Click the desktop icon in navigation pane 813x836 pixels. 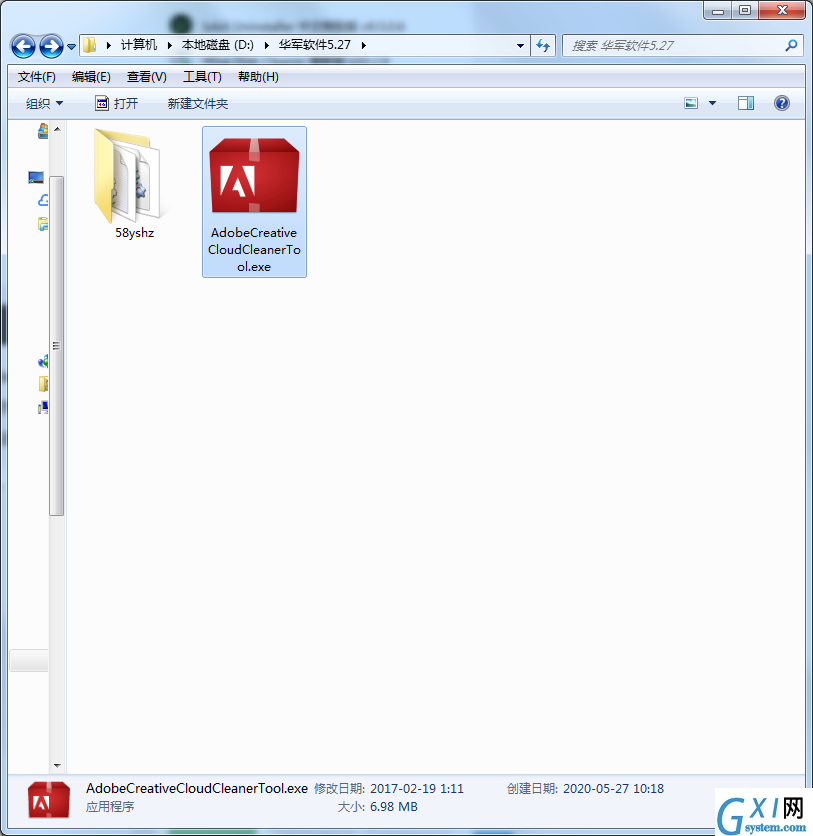[36, 178]
